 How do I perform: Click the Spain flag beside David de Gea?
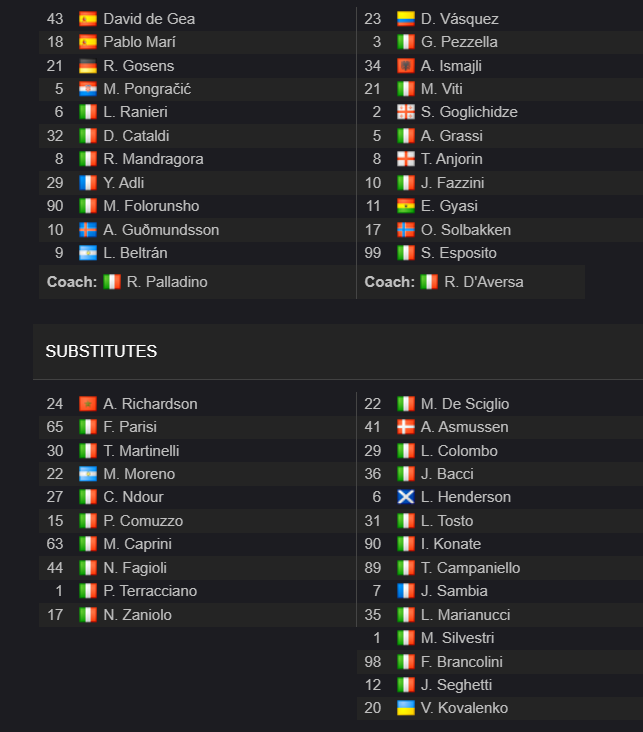pyautogui.click(x=88, y=19)
